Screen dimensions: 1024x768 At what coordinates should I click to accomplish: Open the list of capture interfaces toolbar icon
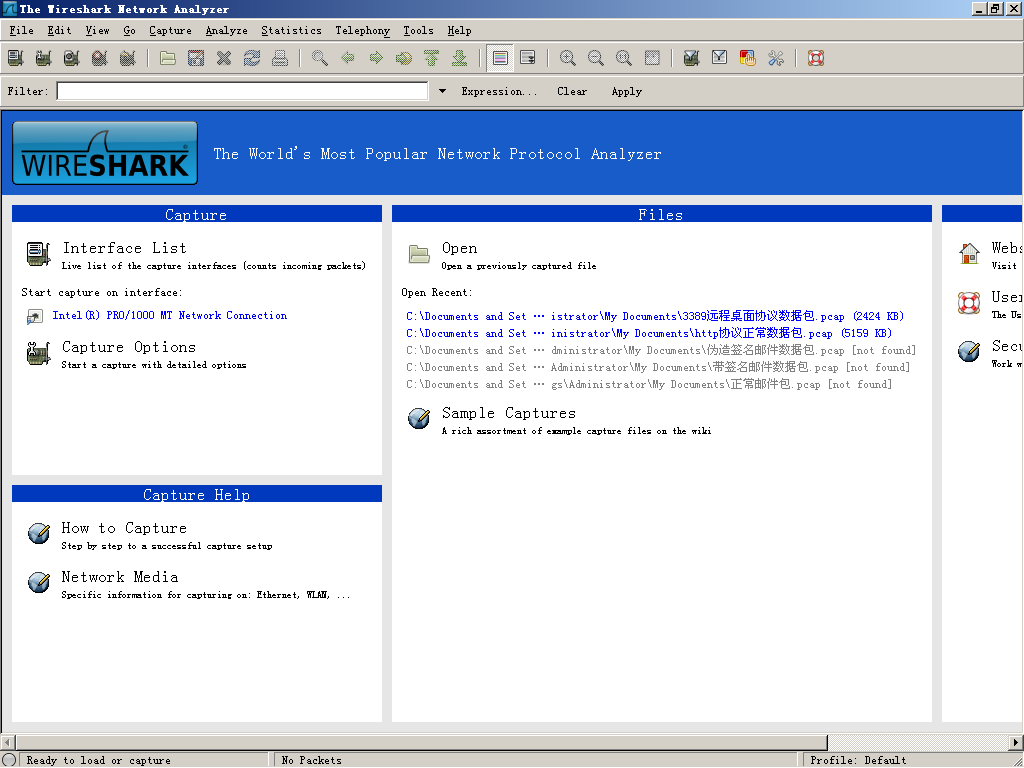point(16,58)
